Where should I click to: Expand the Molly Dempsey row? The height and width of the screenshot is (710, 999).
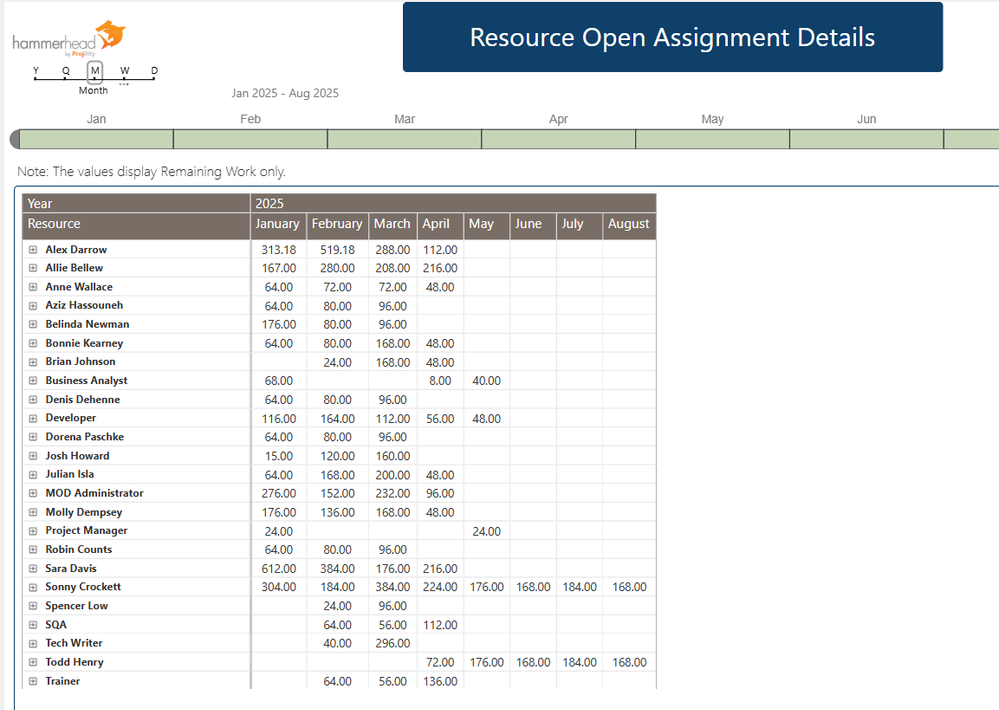[x=33, y=512]
